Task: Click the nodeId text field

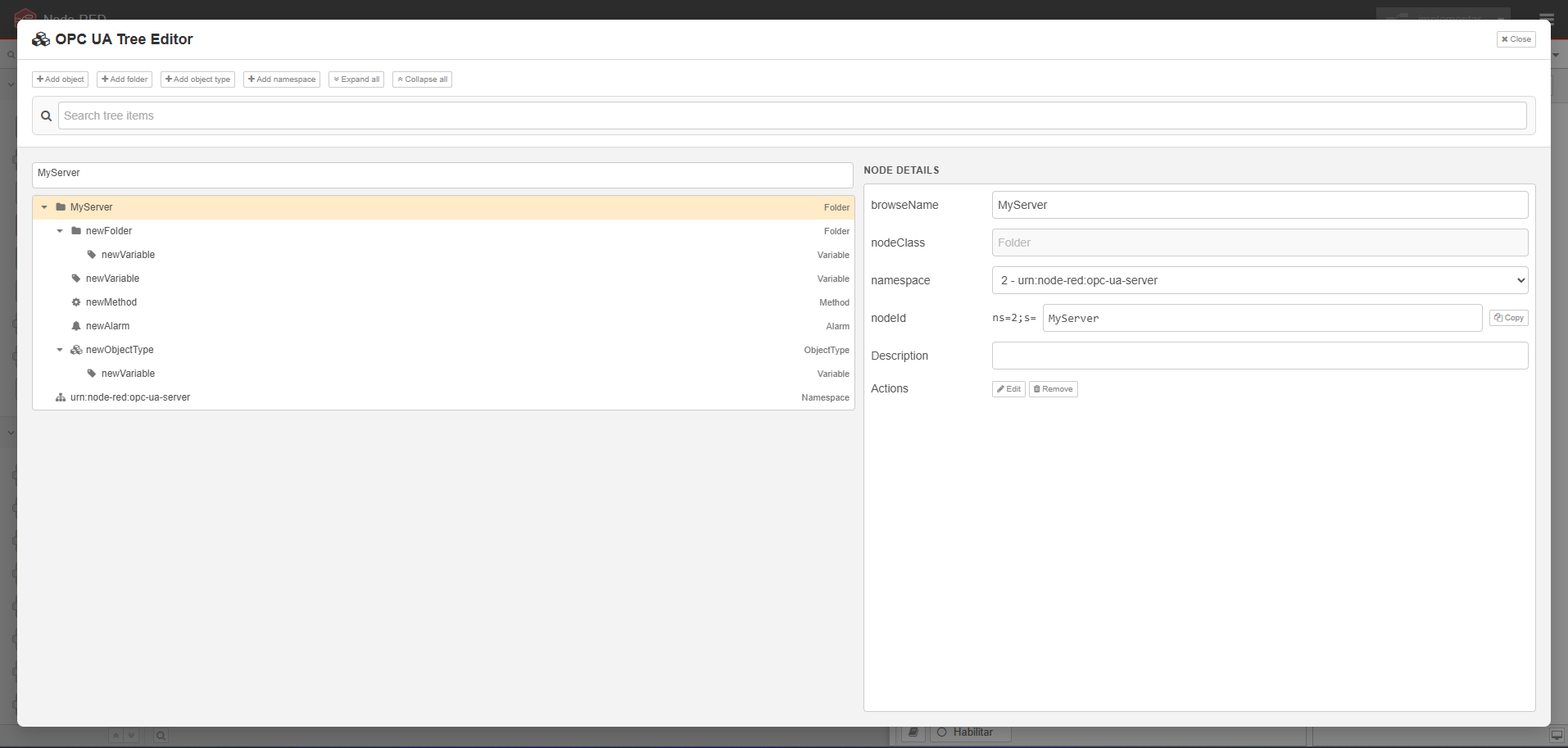Action: (x=1262, y=318)
